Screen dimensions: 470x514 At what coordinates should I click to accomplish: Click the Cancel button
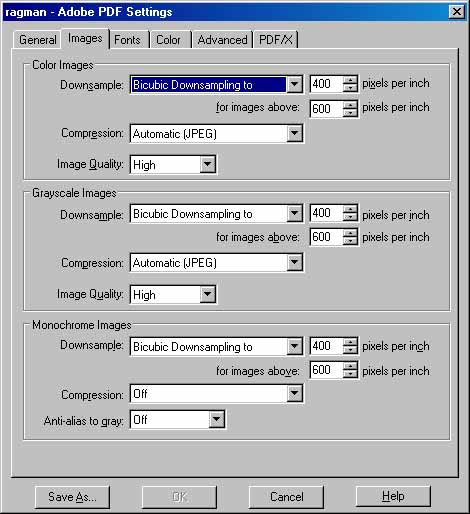pos(286,497)
